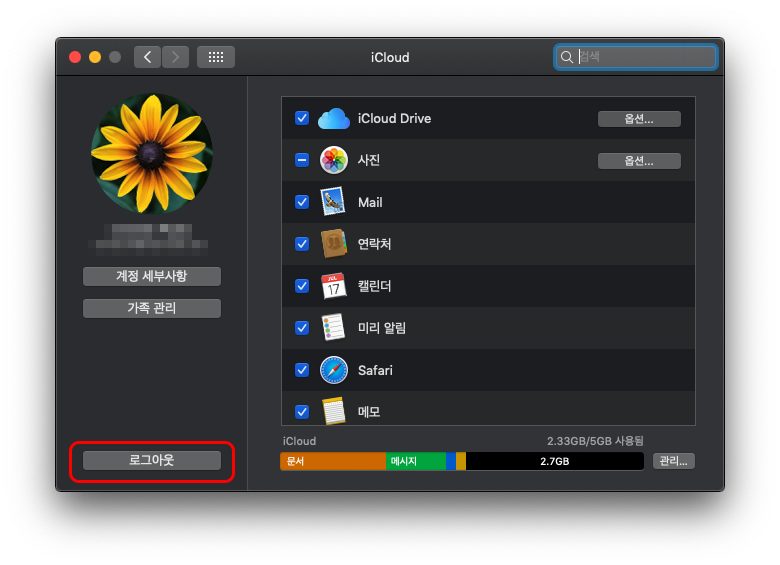The image size is (780, 565).
Task: Show all preferences with grid icon
Action: [216, 57]
